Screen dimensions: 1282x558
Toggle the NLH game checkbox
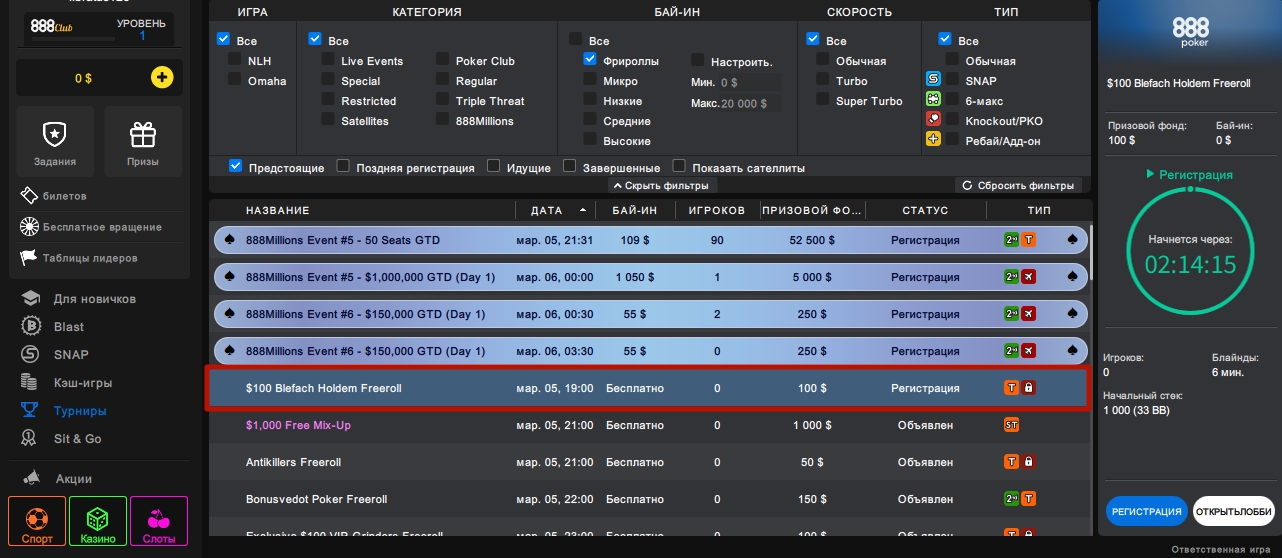(x=235, y=60)
